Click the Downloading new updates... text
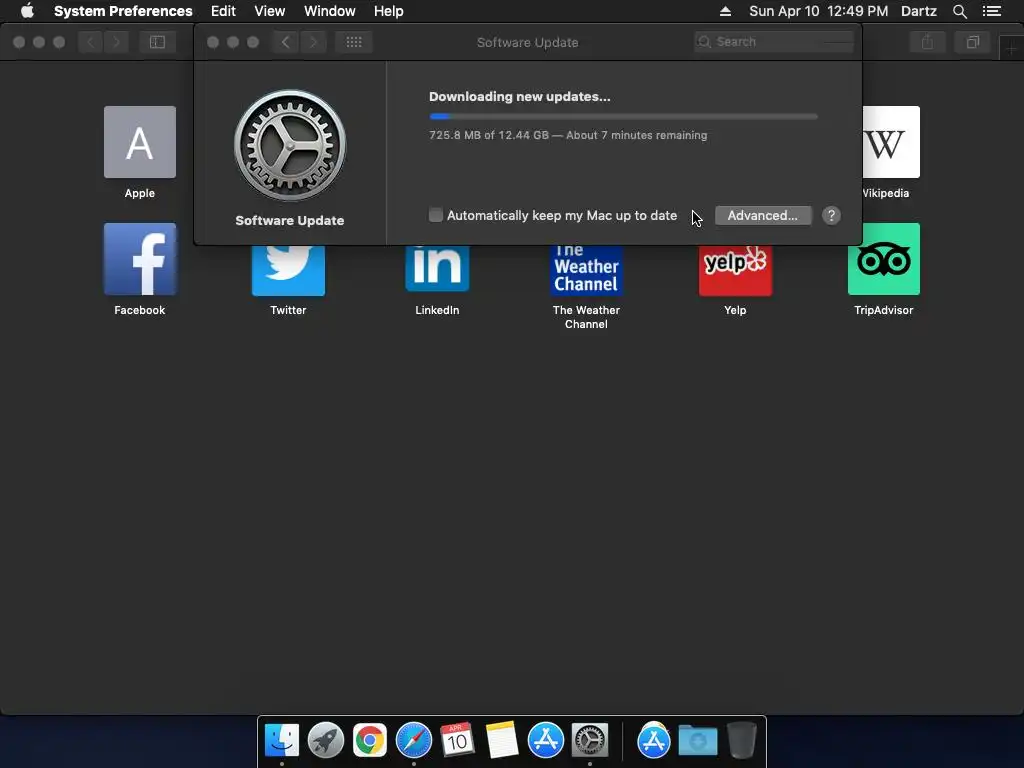 click(520, 97)
